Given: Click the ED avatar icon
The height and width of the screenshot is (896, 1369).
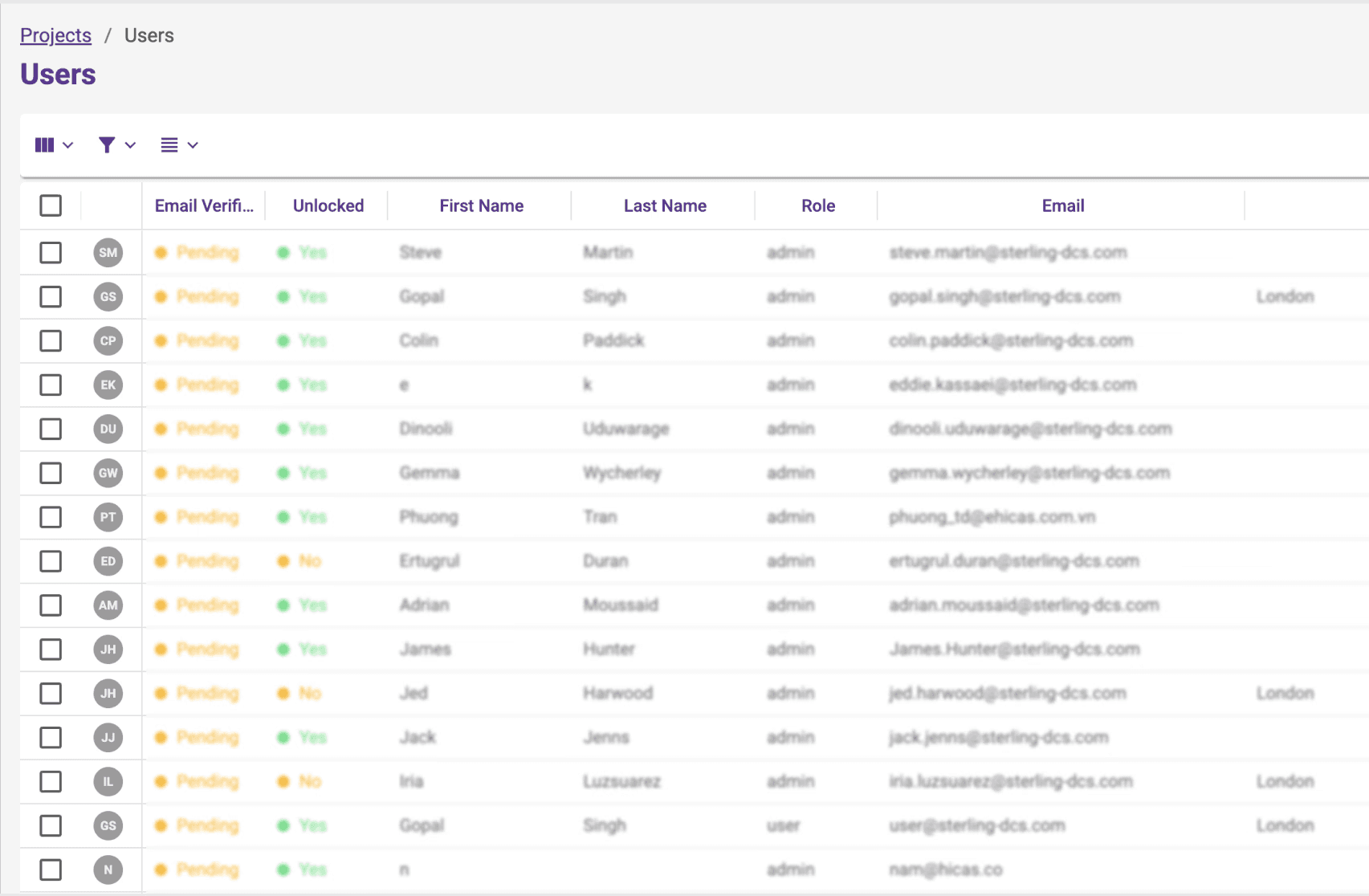Looking at the screenshot, I should [x=108, y=561].
